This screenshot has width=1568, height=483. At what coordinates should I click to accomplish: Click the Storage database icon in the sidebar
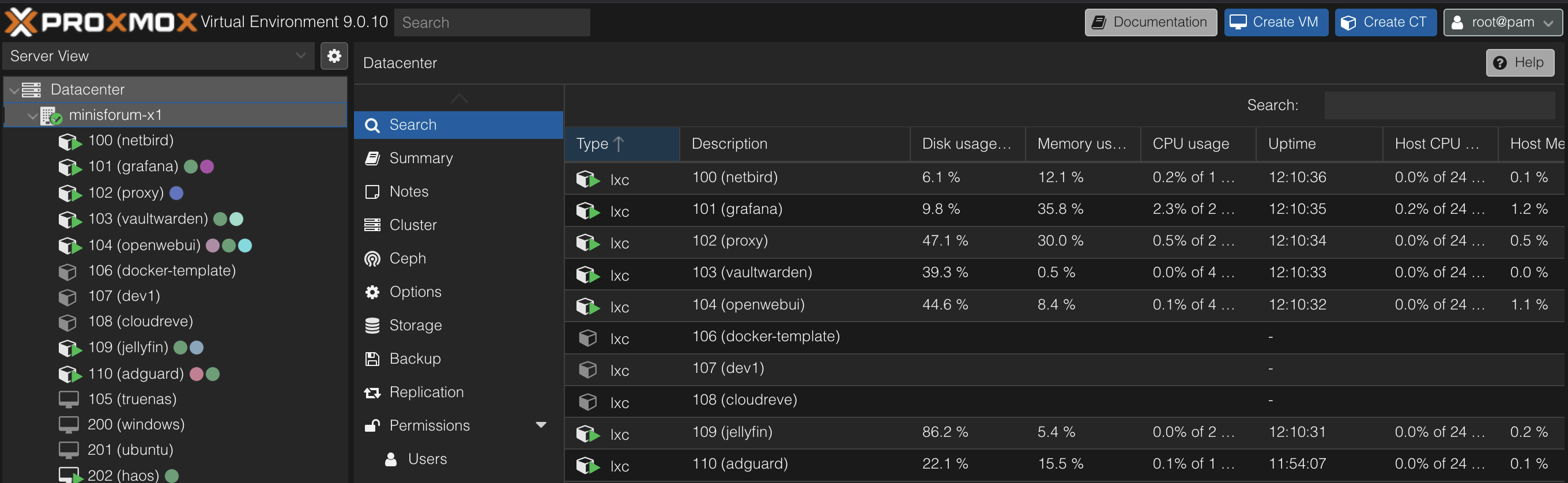point(372,326)
